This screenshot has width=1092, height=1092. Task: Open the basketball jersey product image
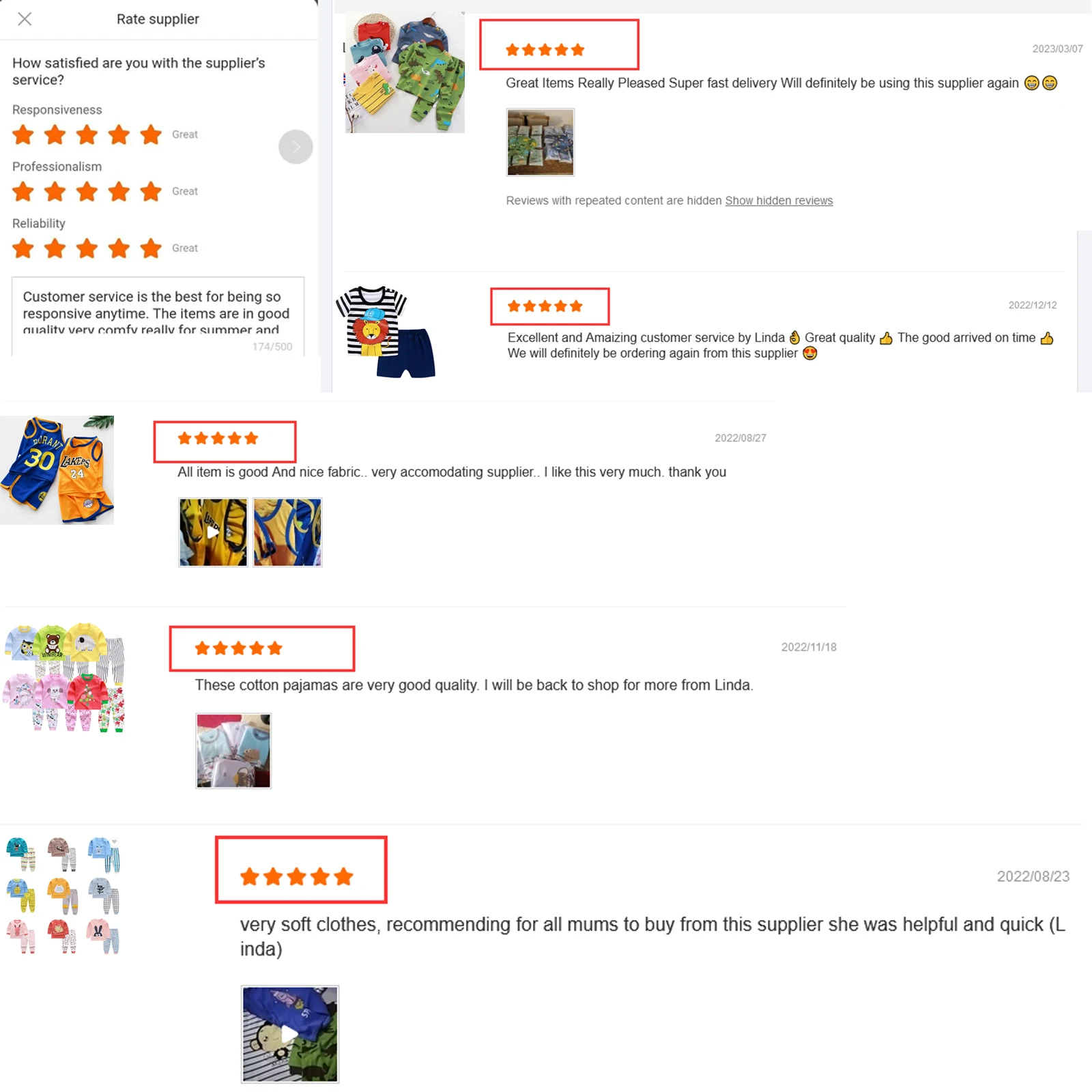57,470
